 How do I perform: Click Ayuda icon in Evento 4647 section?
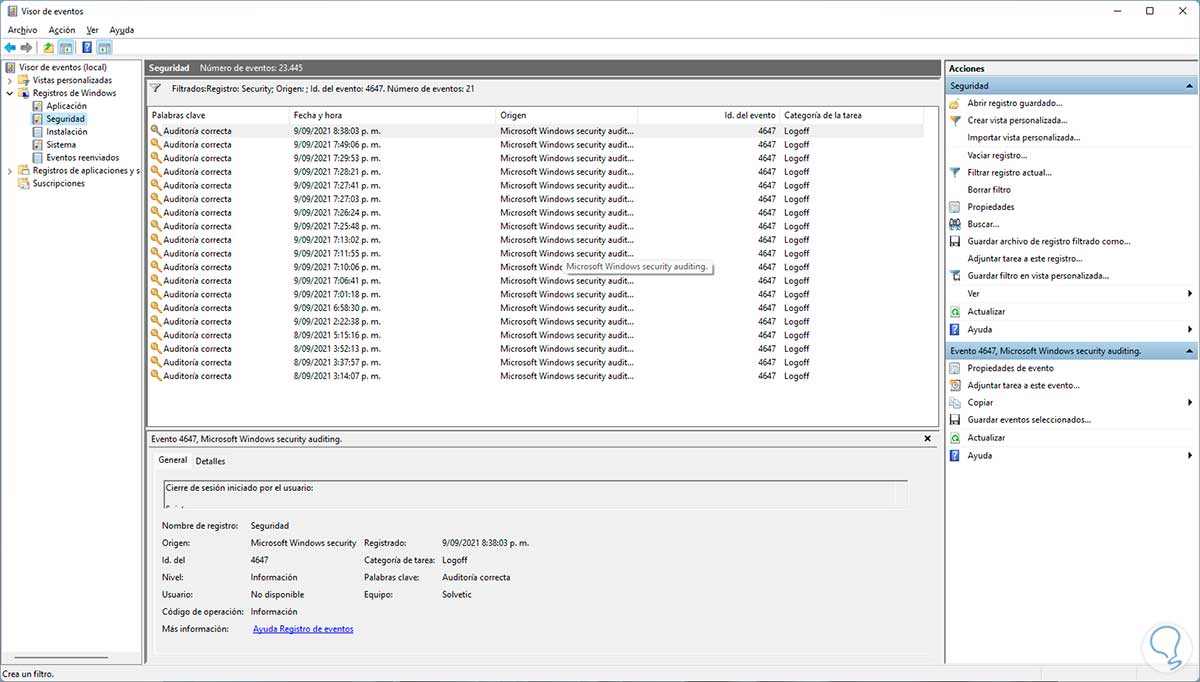click(956, 455)
